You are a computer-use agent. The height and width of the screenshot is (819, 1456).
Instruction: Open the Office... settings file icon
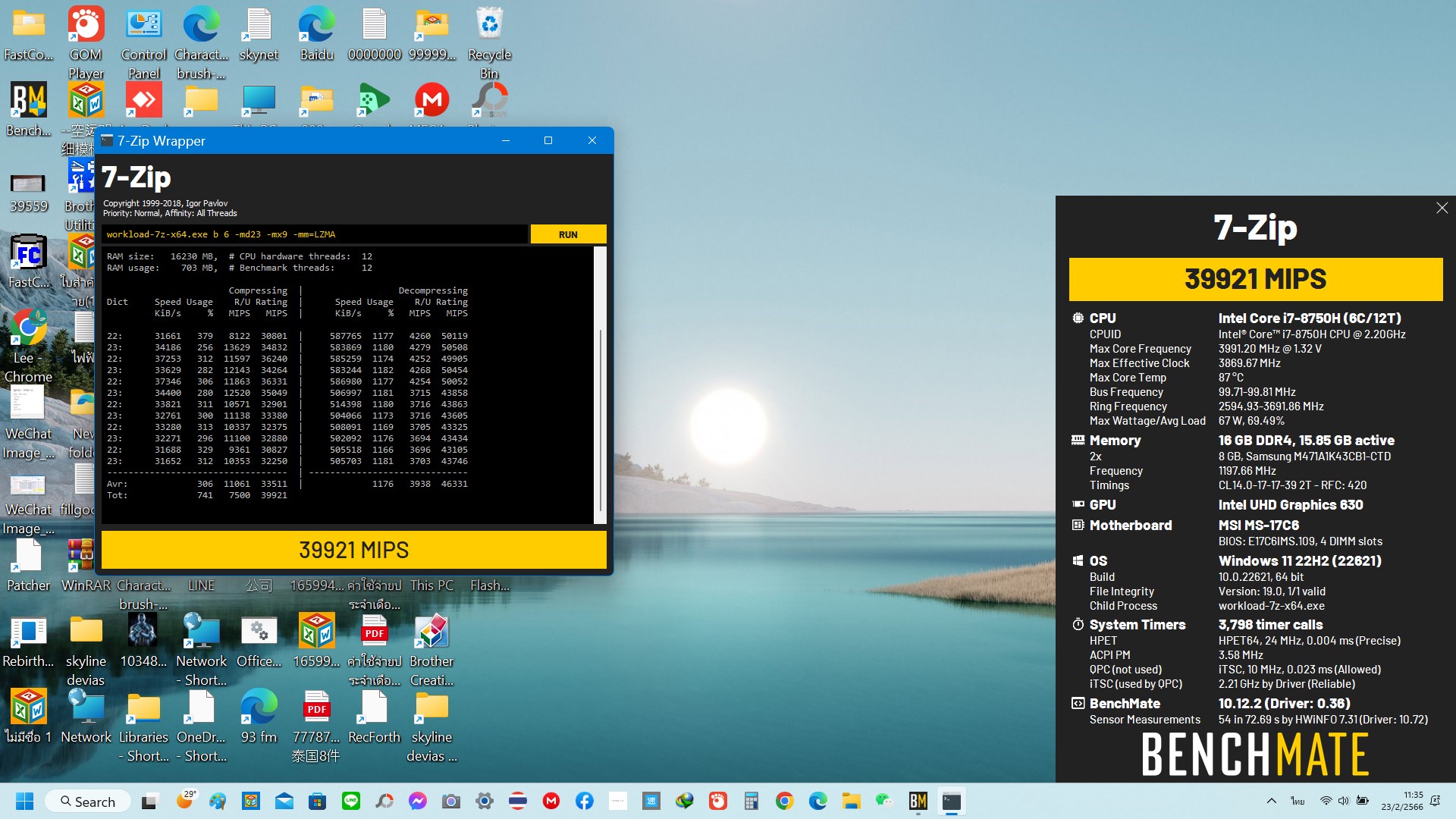pyautogui.click(x=259, y=641)
